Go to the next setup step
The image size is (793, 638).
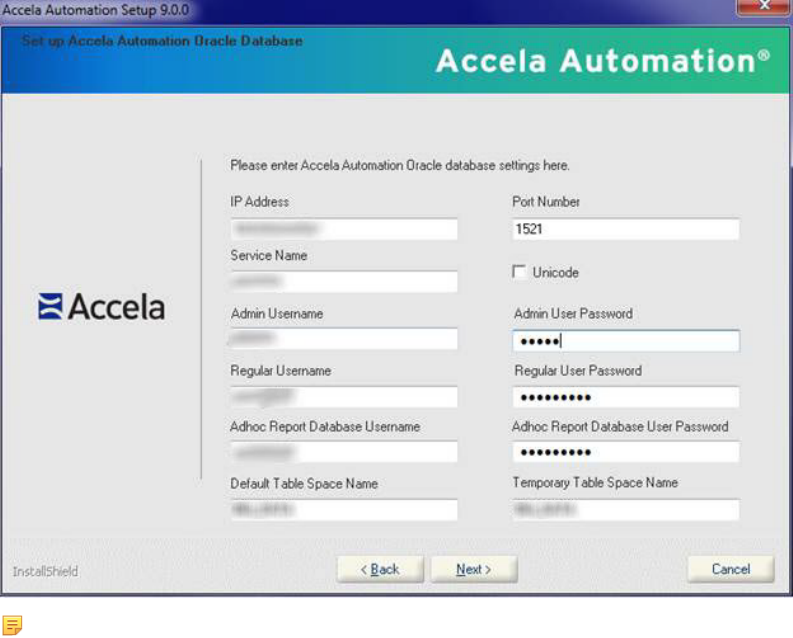(474, 569)
